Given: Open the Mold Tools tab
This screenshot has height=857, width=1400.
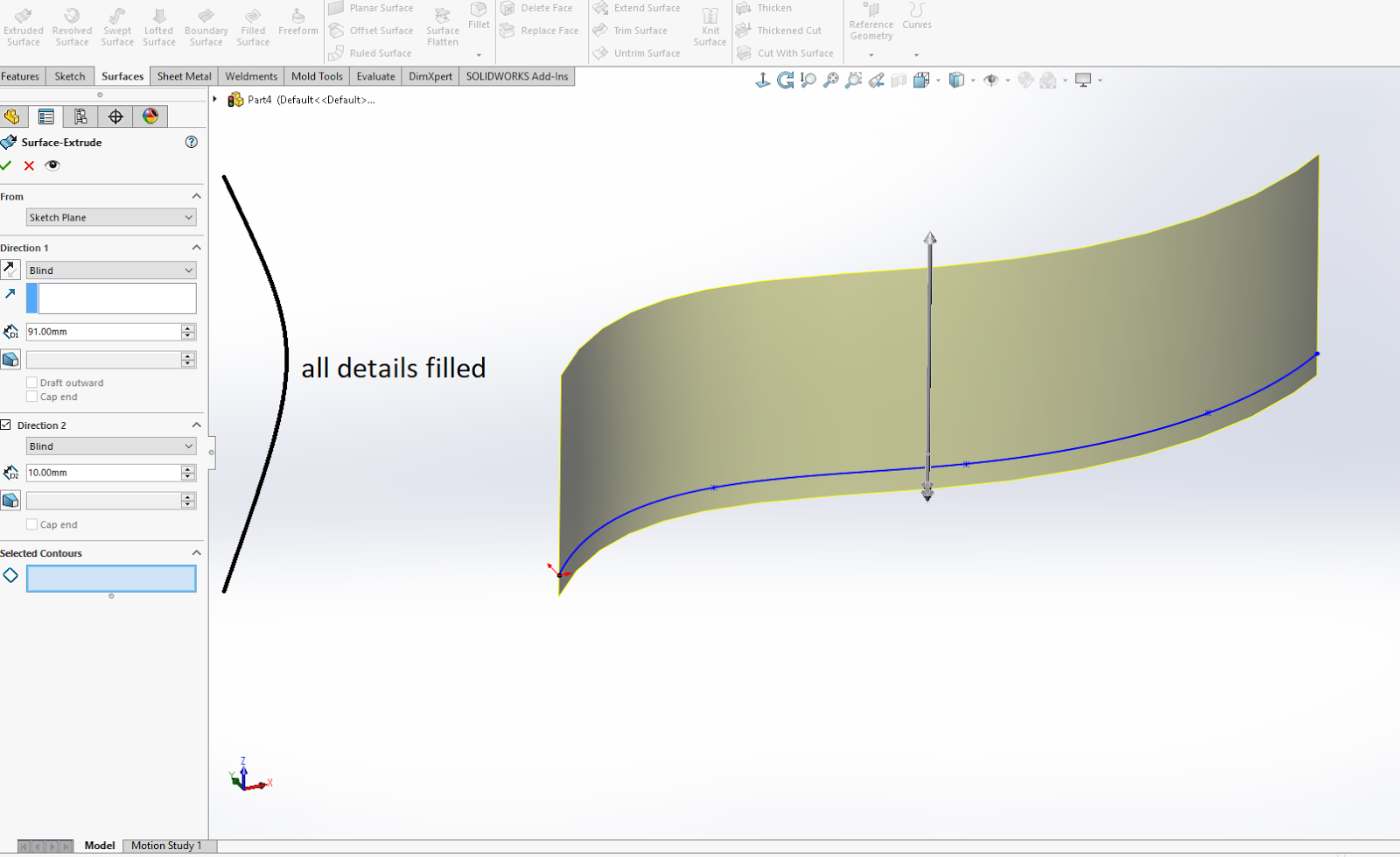Looking at the screenshot, I should [x=317, y=76].
